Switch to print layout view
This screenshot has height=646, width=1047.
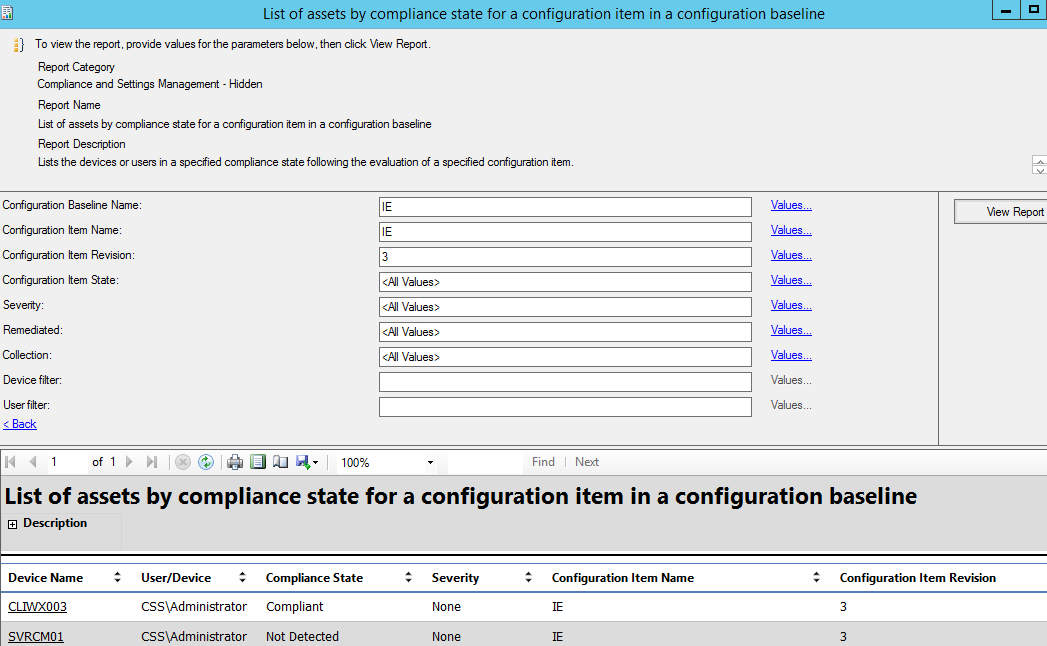click(258, 462)
